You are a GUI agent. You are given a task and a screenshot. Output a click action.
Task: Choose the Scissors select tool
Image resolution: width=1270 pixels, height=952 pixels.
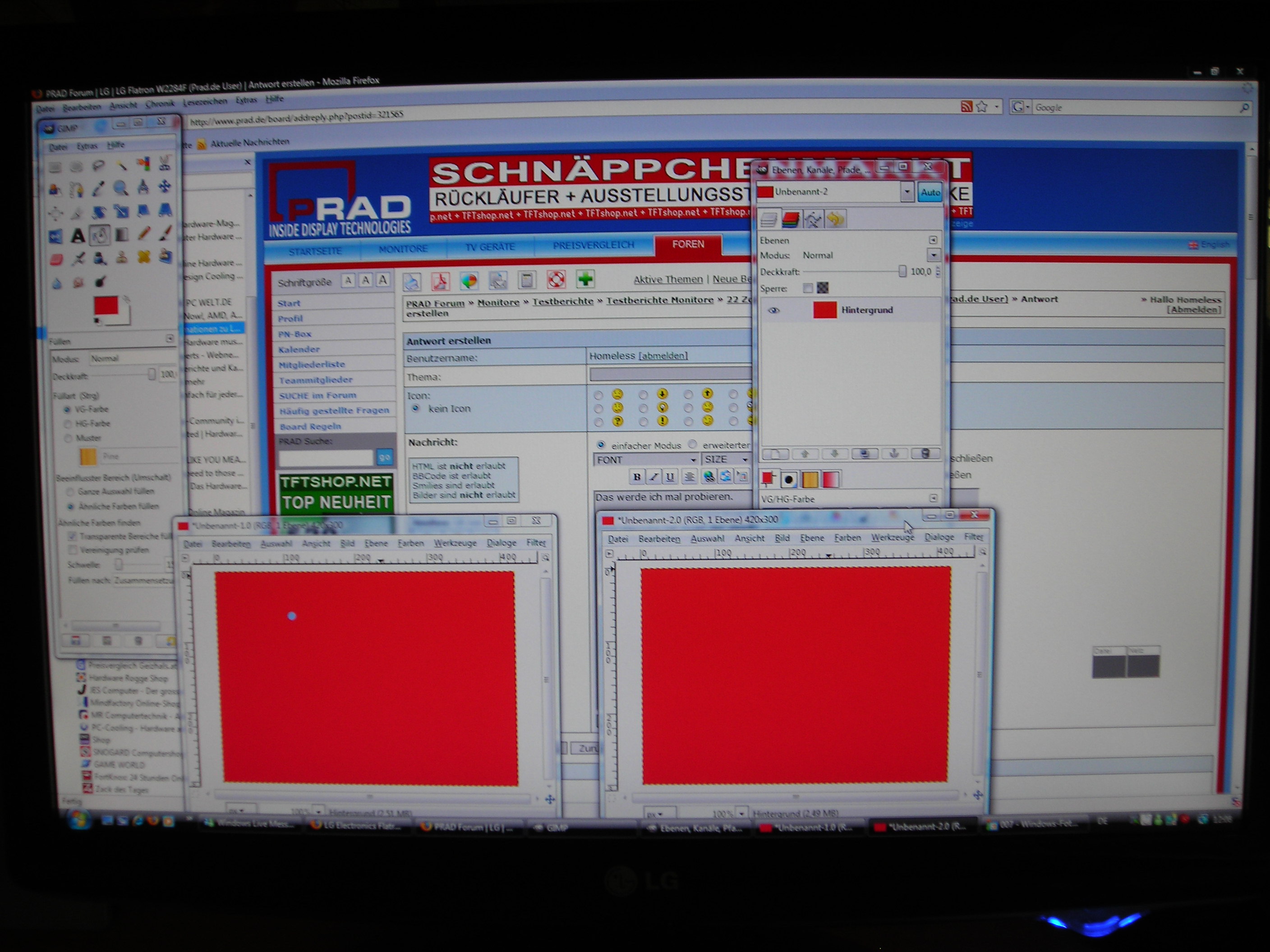(165, 165)
